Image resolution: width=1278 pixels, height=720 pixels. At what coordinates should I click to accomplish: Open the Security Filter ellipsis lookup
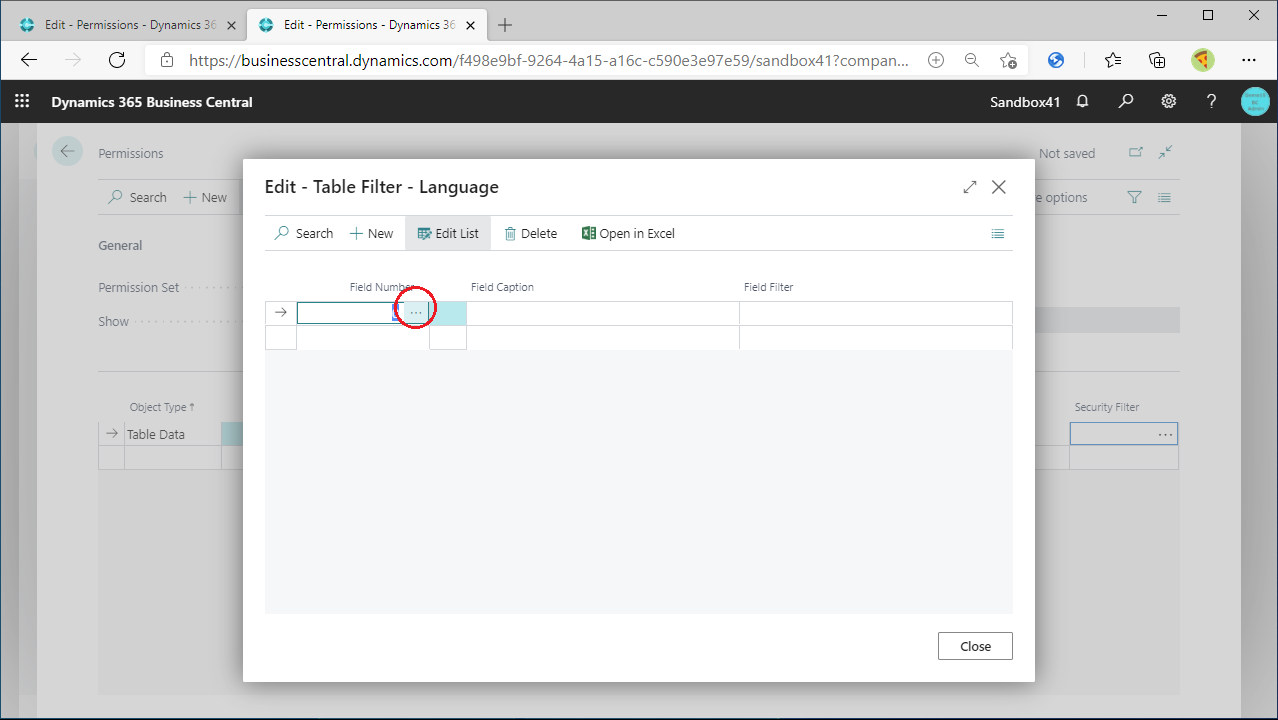coord(1165,433)
